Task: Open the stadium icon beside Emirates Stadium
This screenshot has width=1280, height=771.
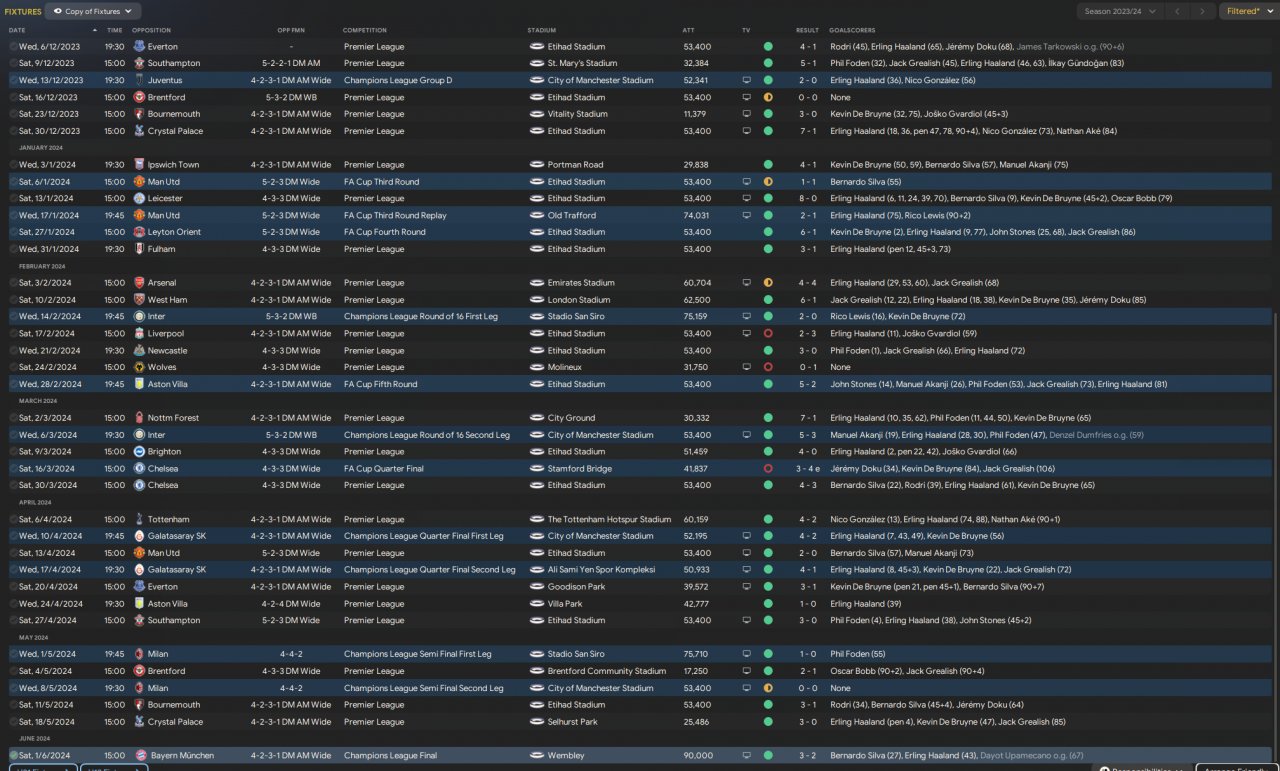Action: point(536,283)
